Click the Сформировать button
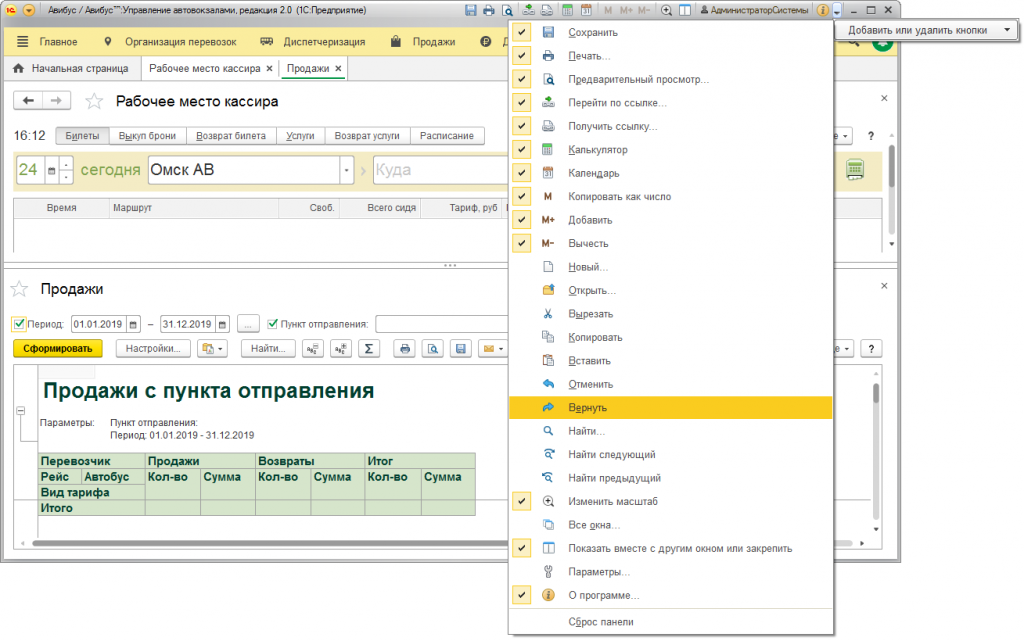 58,349
